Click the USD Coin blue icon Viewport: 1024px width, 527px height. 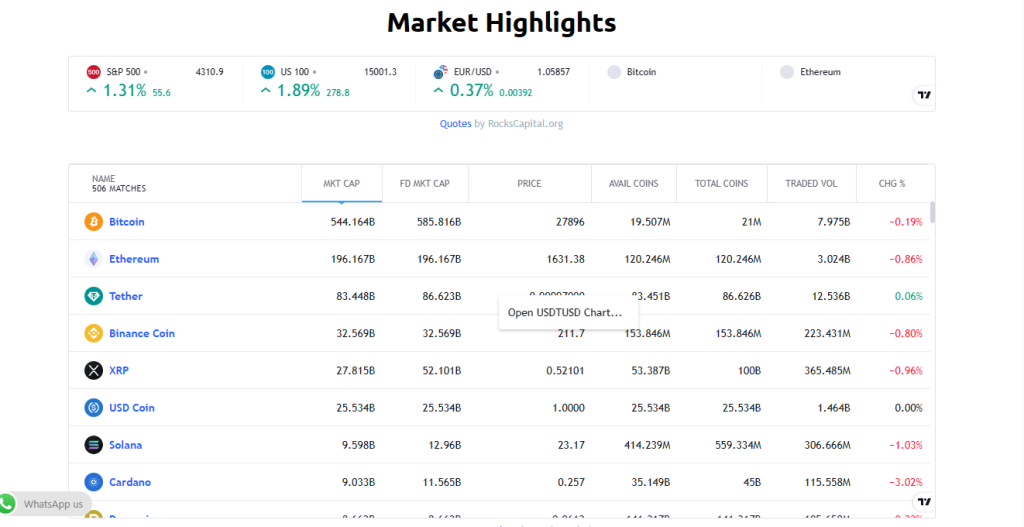[93, 407]
